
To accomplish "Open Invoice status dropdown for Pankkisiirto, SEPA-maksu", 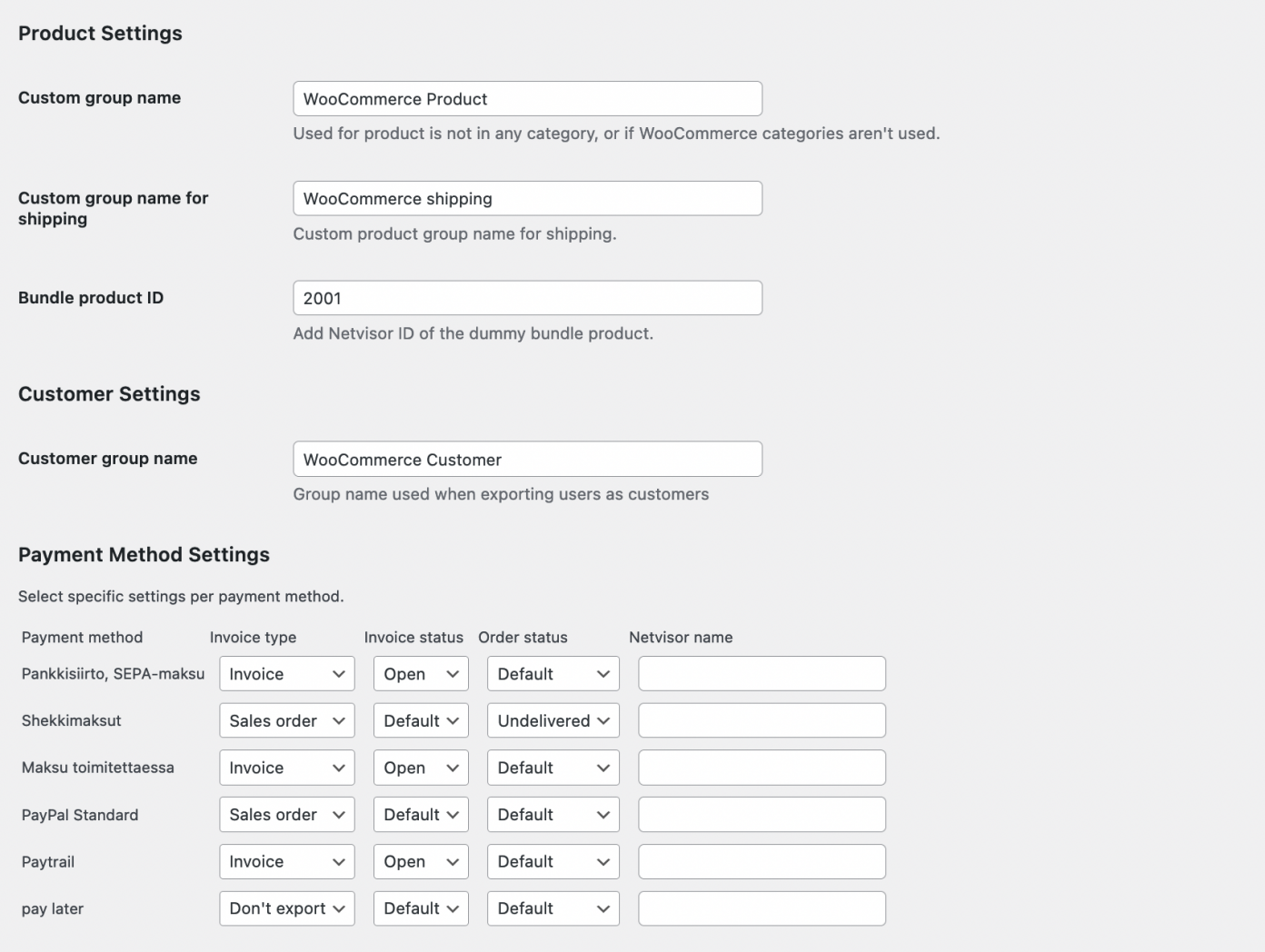I will [421, 674].
